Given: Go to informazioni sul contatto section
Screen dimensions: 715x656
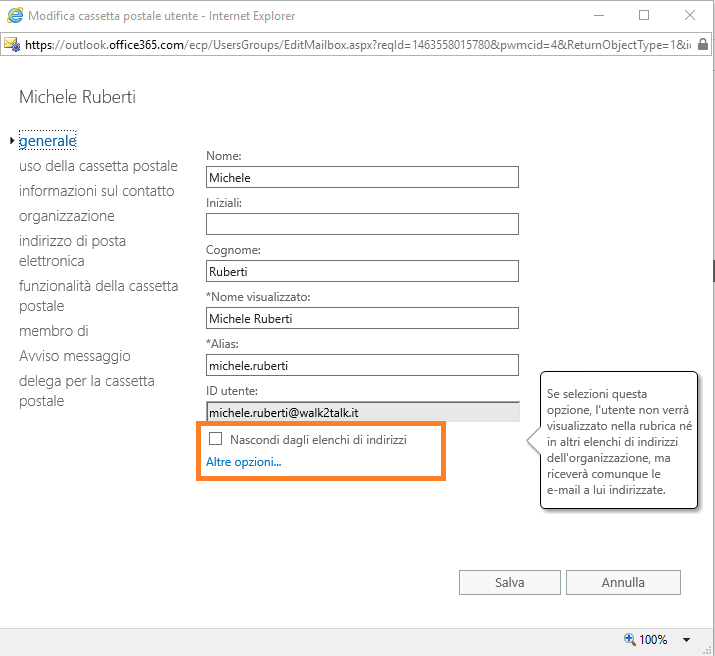Looking at the screenshot, I should point(96,191).
